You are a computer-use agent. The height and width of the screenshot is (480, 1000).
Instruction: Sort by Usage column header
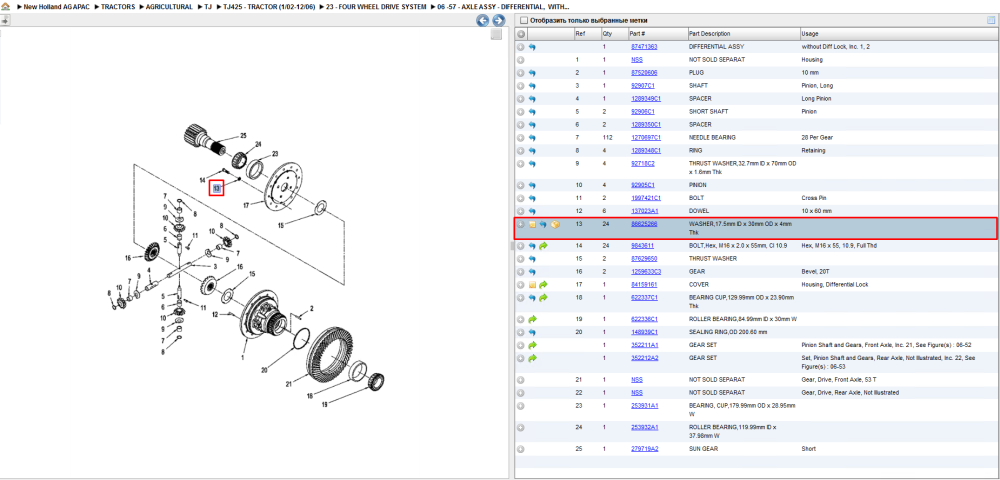[899, 34]
